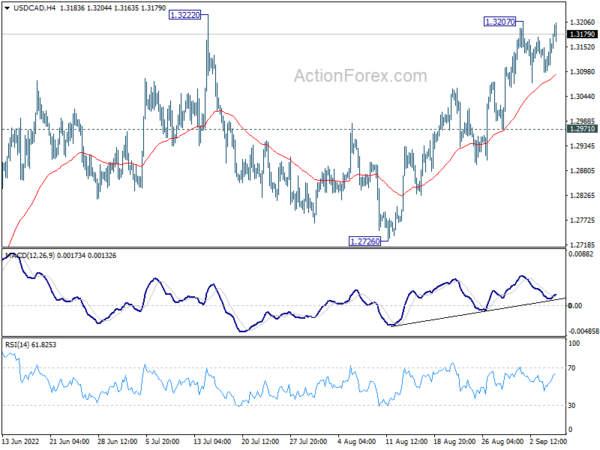Viewport: 600px width, 450px height.
Task: Click the MACD zero level 0.00 label
Action: [575, 306]
